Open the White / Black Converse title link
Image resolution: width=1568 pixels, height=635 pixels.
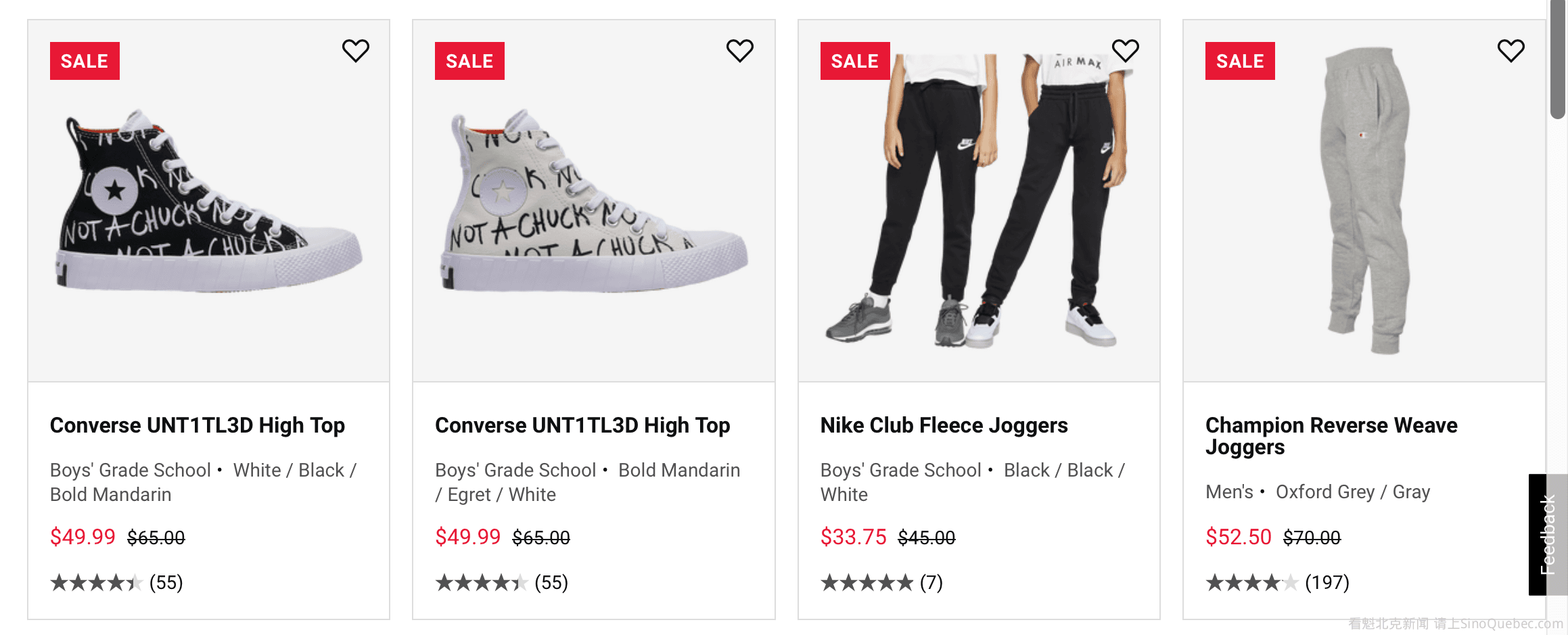click(x=197, y=425)
